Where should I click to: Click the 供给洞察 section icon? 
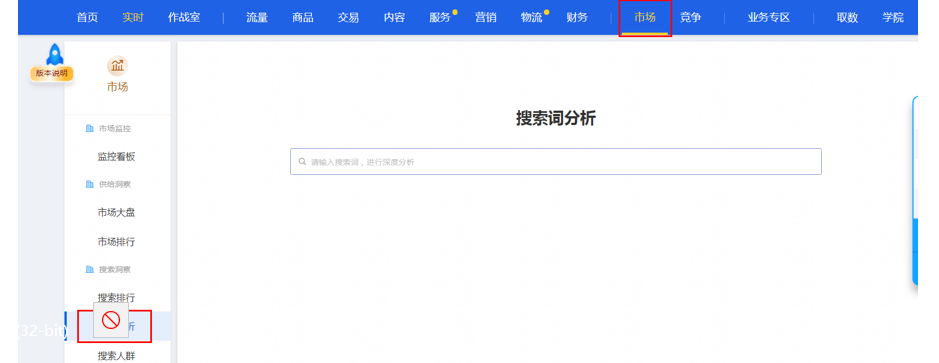(x=90, y=184)
